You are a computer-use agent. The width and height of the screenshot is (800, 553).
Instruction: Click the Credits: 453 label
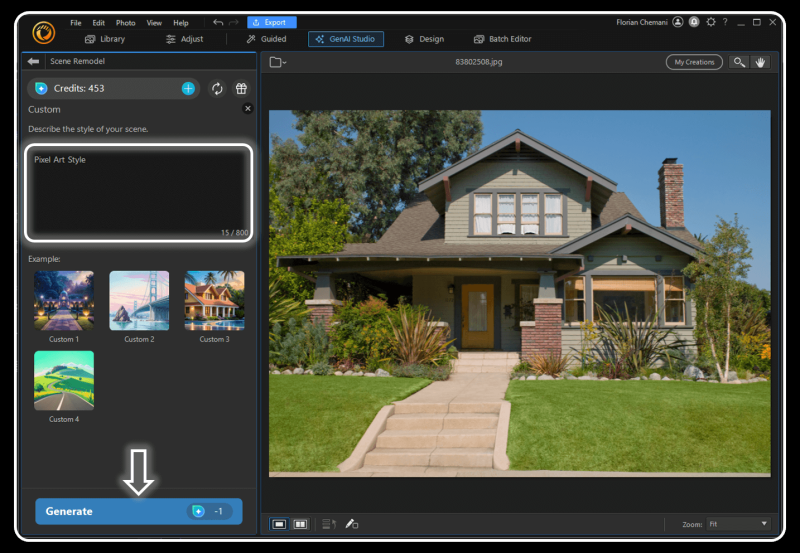pyautogui.click(x=79, y=88)
